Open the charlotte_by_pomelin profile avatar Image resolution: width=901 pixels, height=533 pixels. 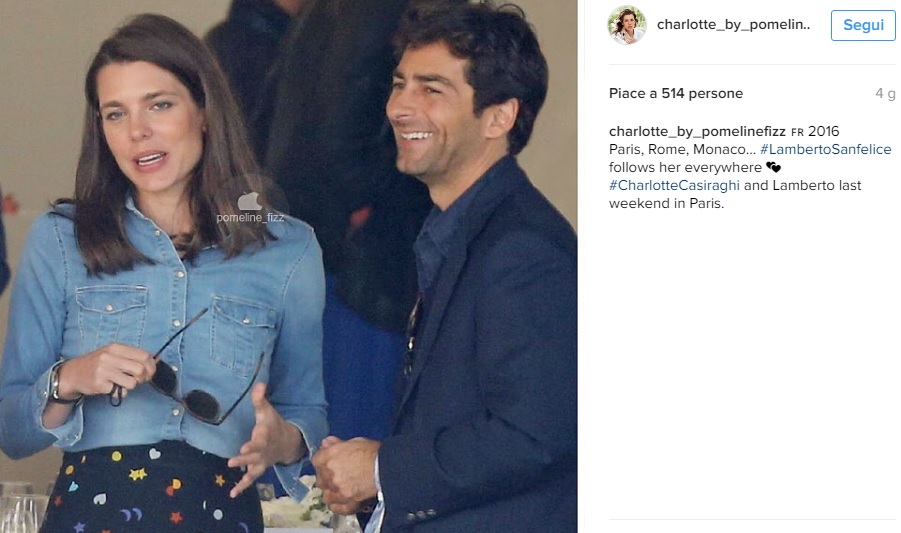(x=627, y=25)
